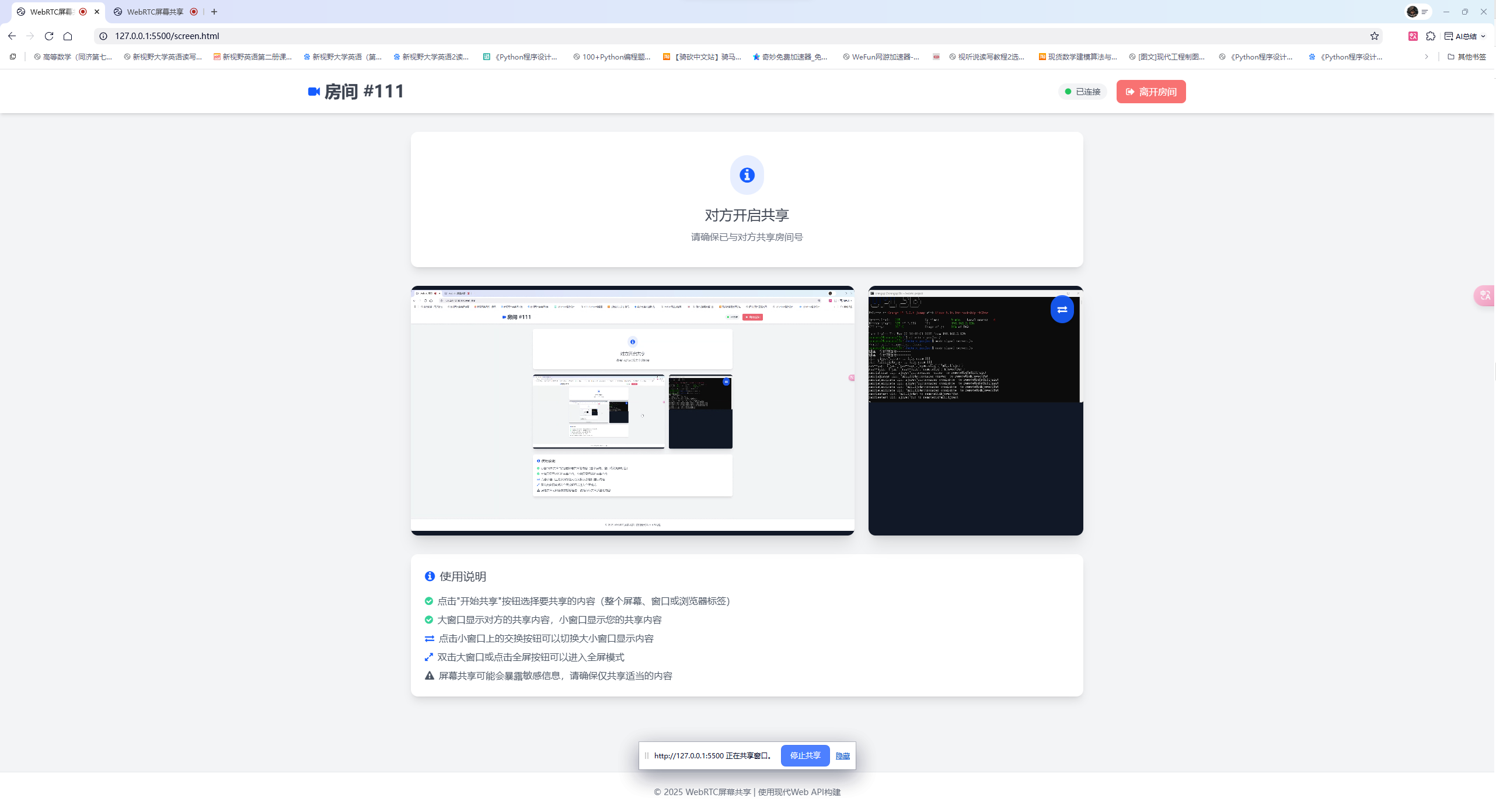Expand hidden bookmarks chevron
Screen dimensions: 1496x812
tap(1426, 57)
